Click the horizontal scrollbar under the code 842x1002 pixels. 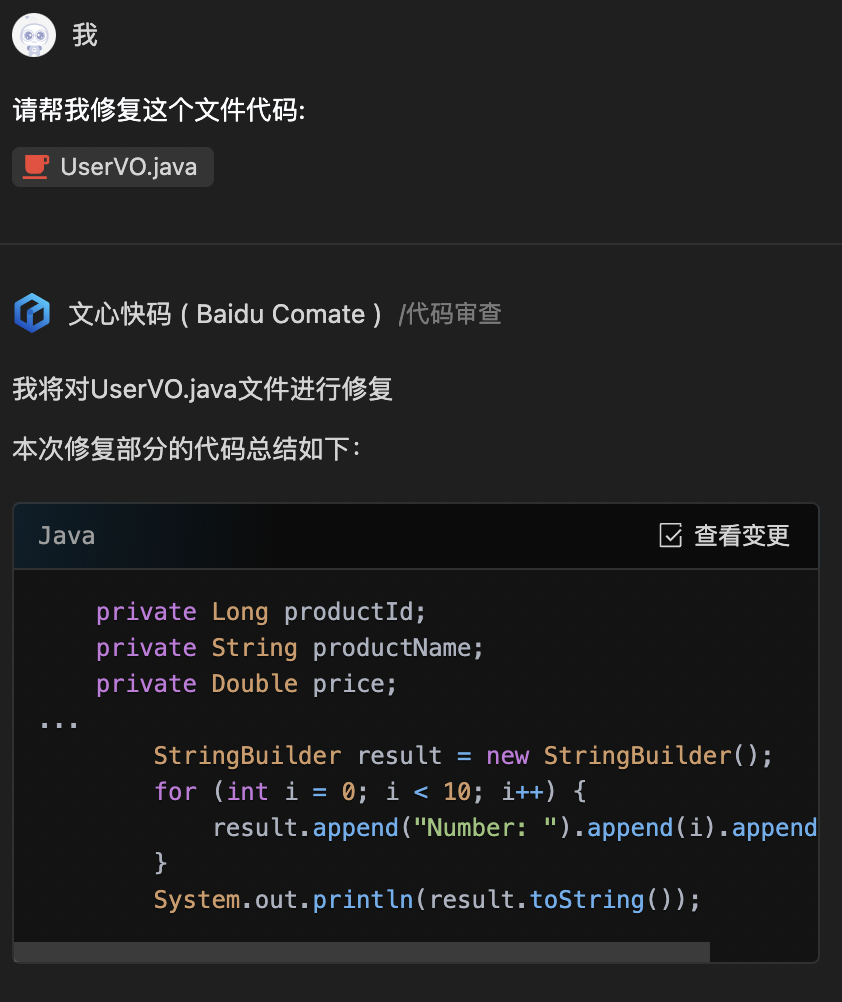[x=362, y=952]
